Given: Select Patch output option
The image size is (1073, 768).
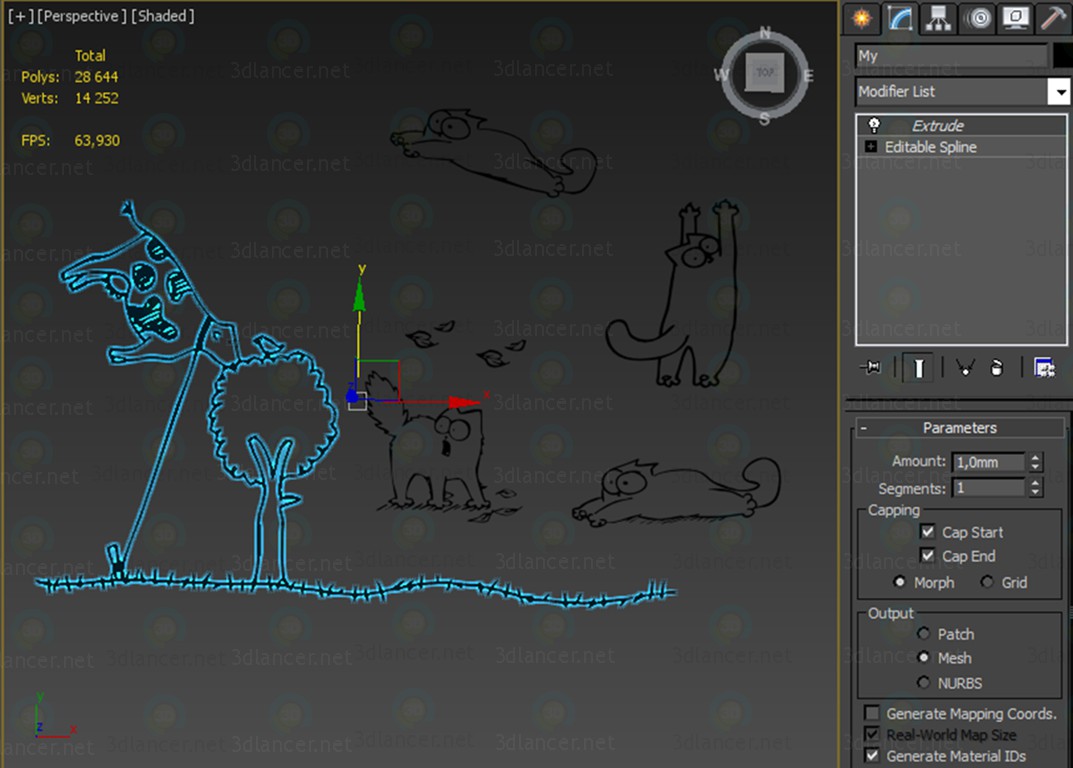Looking at the screenshot, I should pyautogui.click(x=924, y=633).
